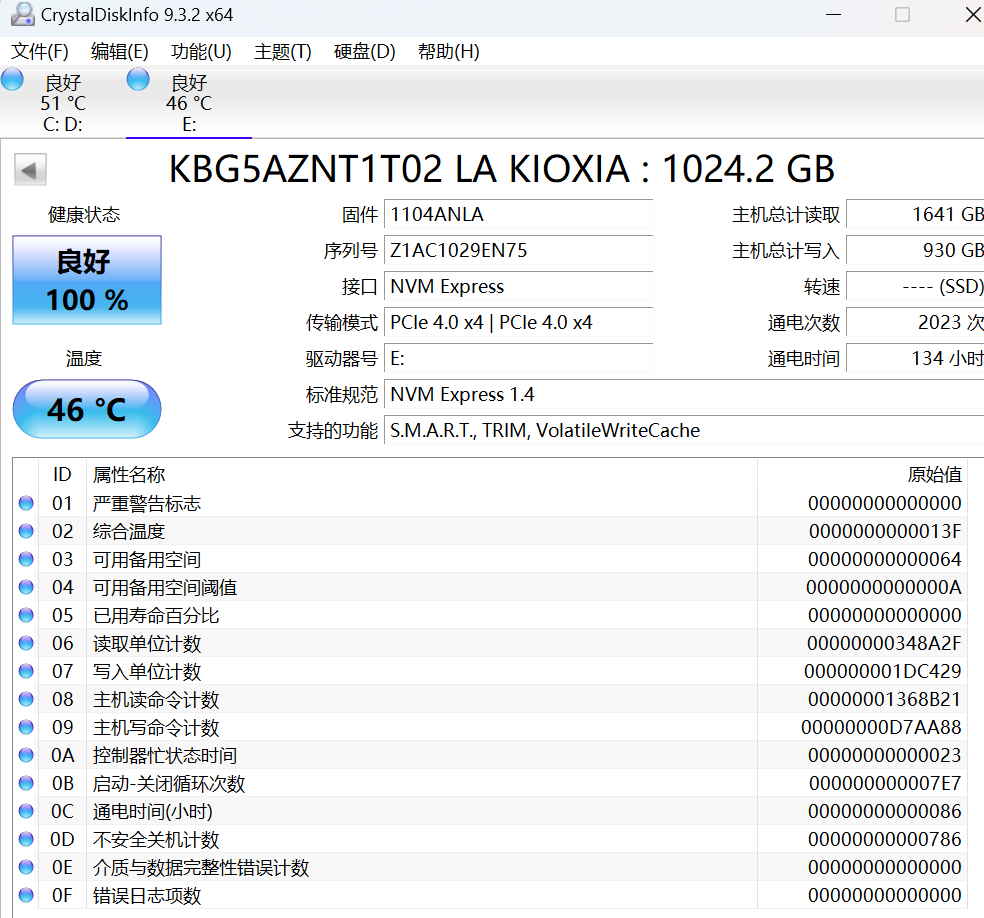The width and height of the screenshot is (984, 918).
Task: Click the drive letter field E:
Action: (518, 358)
